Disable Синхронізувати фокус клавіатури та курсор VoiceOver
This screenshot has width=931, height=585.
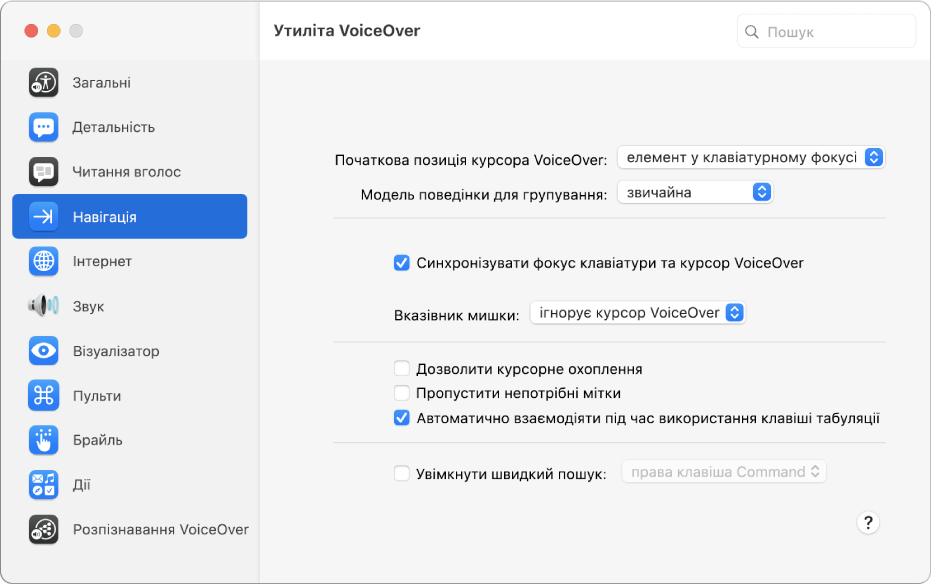pos(402,263)
